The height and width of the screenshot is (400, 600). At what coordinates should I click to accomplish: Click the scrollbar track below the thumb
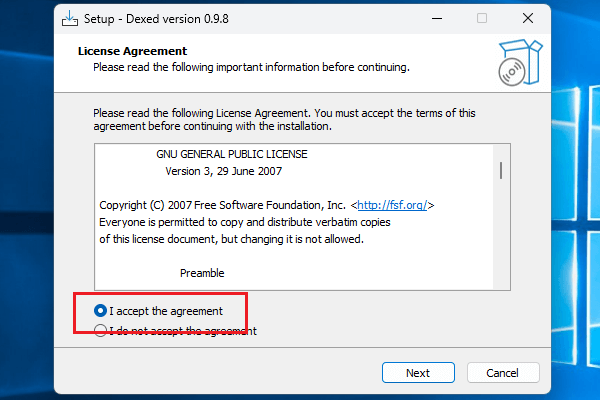coord(500,240)
